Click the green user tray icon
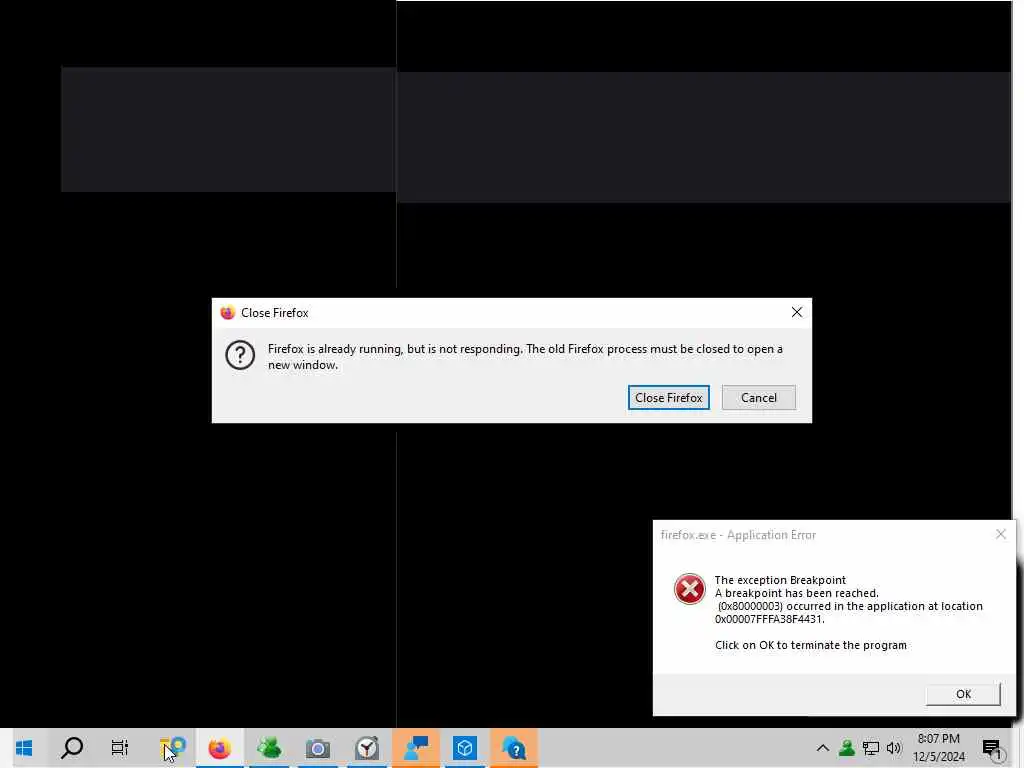Image resolution: width=1024 pixels, height=768 pixels. [x=846, y=748]
